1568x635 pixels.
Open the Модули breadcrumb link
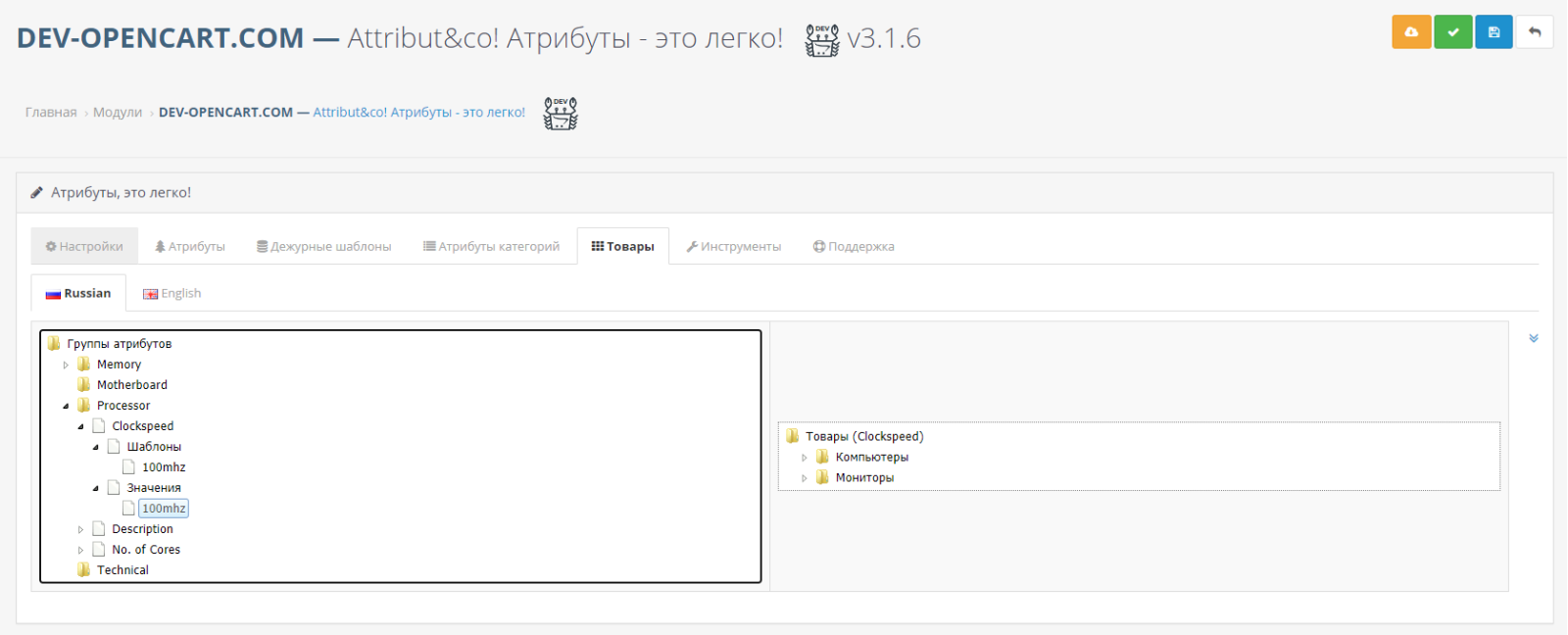click(118, 113)
